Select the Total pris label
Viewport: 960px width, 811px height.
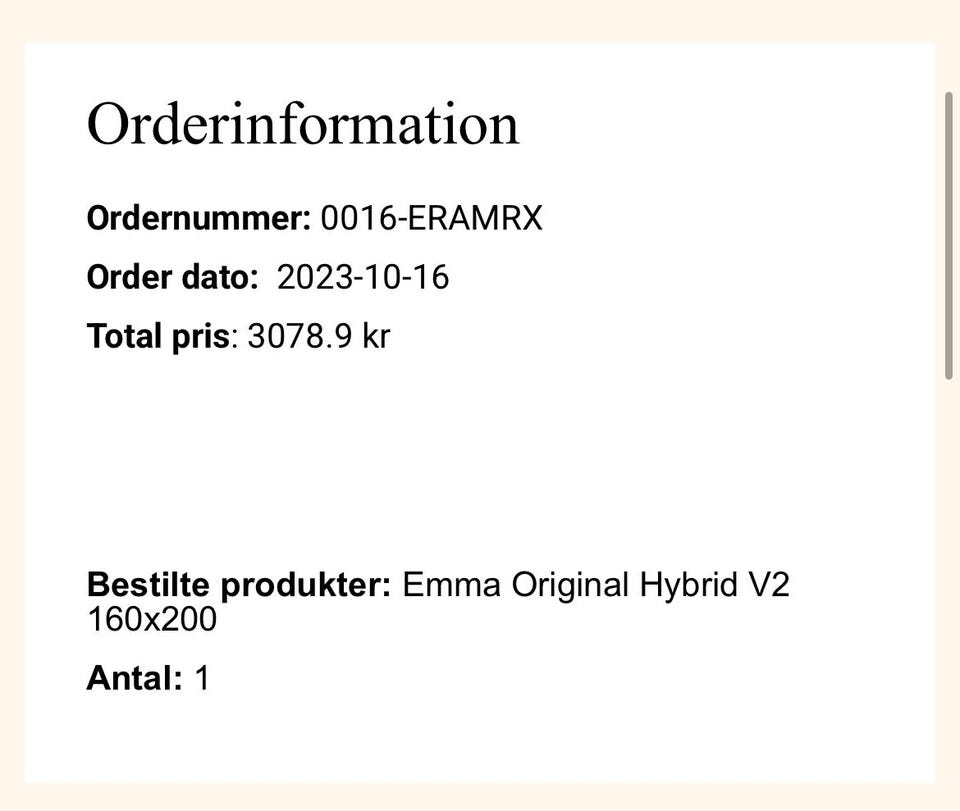(158, 336)
